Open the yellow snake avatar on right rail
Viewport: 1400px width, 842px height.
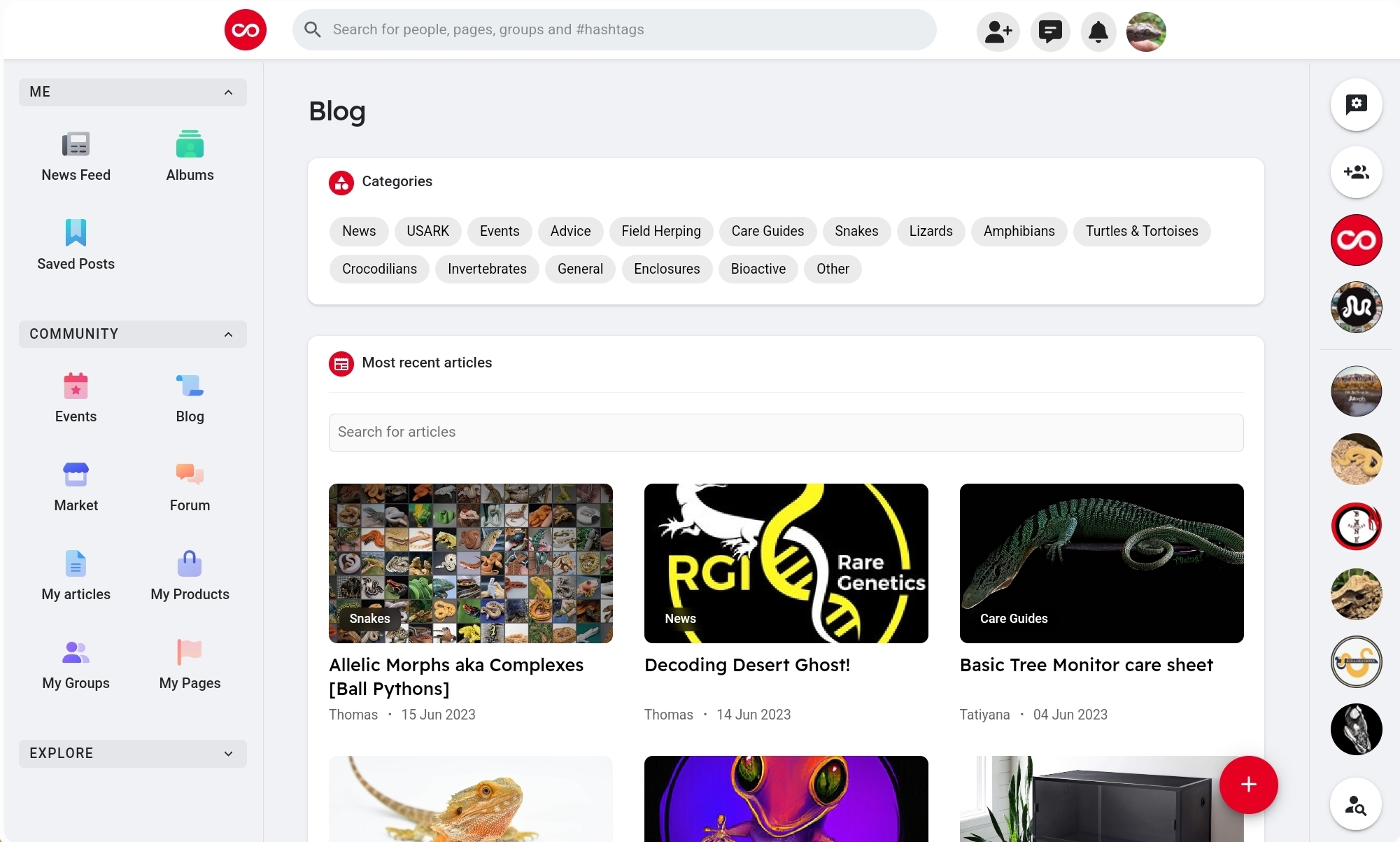(x=1356, y=459)
